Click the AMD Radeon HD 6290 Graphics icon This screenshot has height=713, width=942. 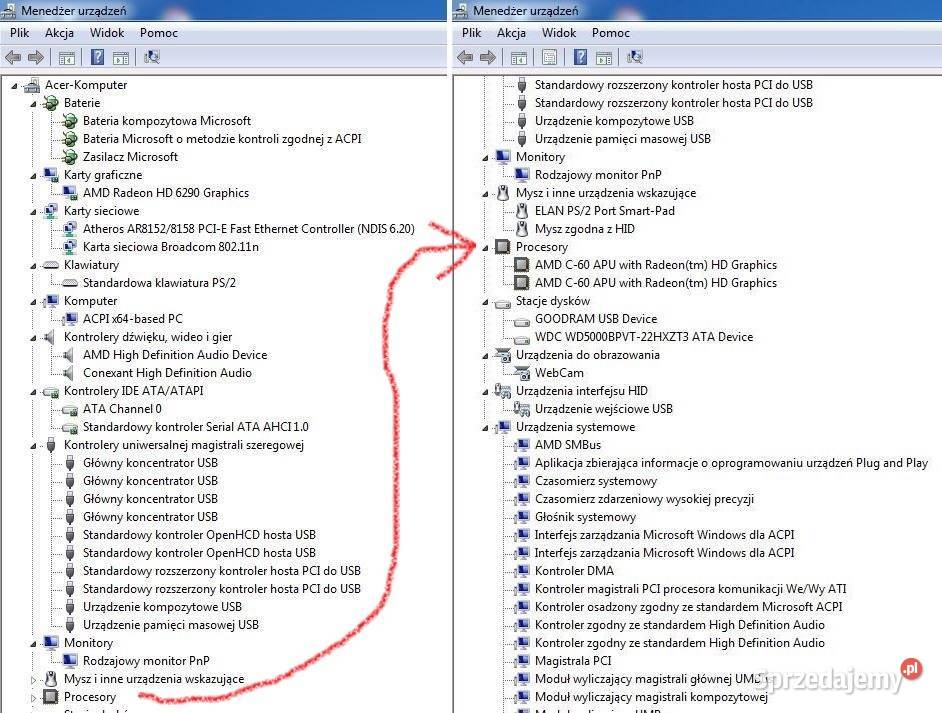pyautogui.click(x=70, y=193)
